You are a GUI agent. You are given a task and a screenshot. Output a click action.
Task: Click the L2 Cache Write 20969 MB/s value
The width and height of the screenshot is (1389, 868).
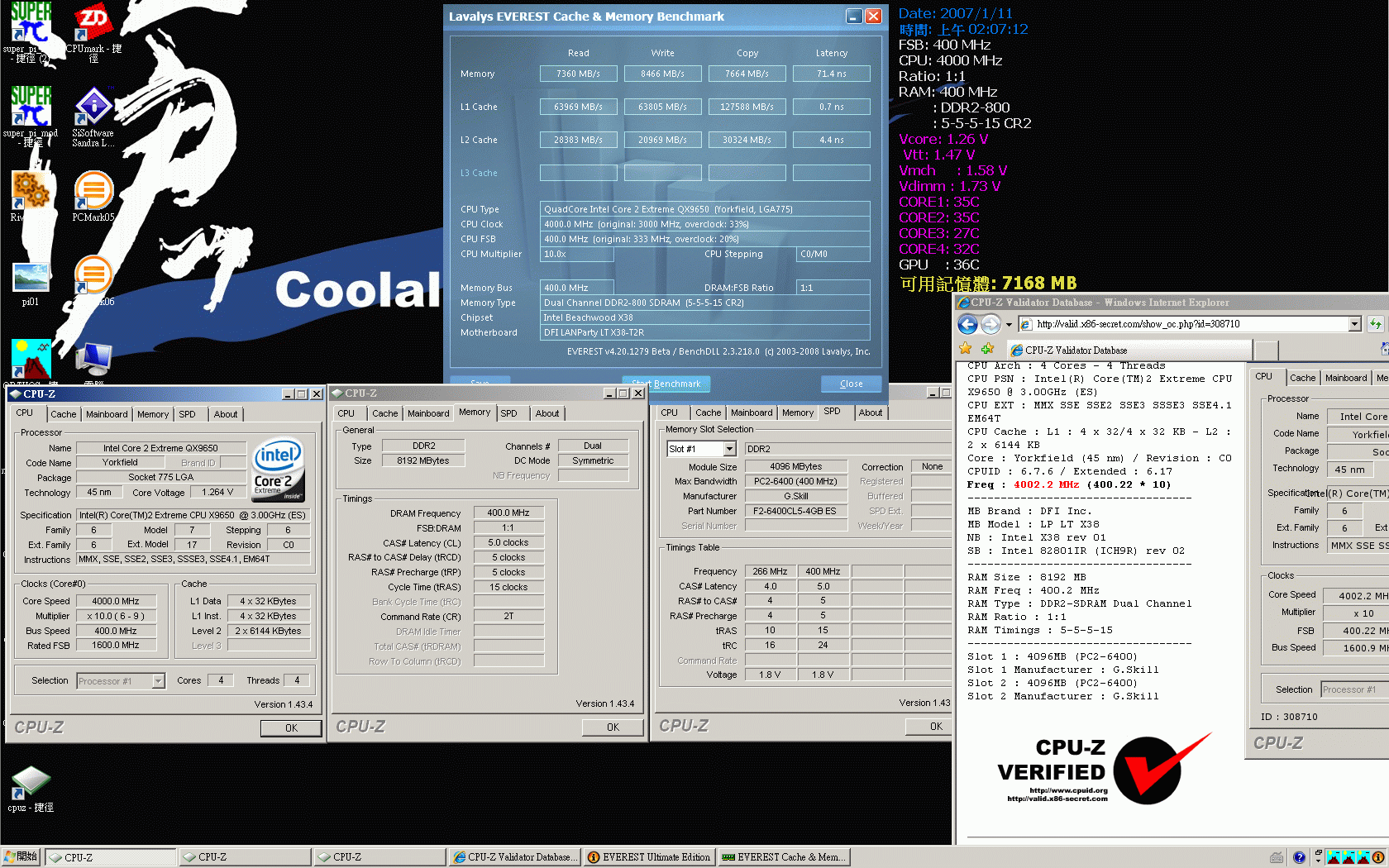(x=662, y=140)
